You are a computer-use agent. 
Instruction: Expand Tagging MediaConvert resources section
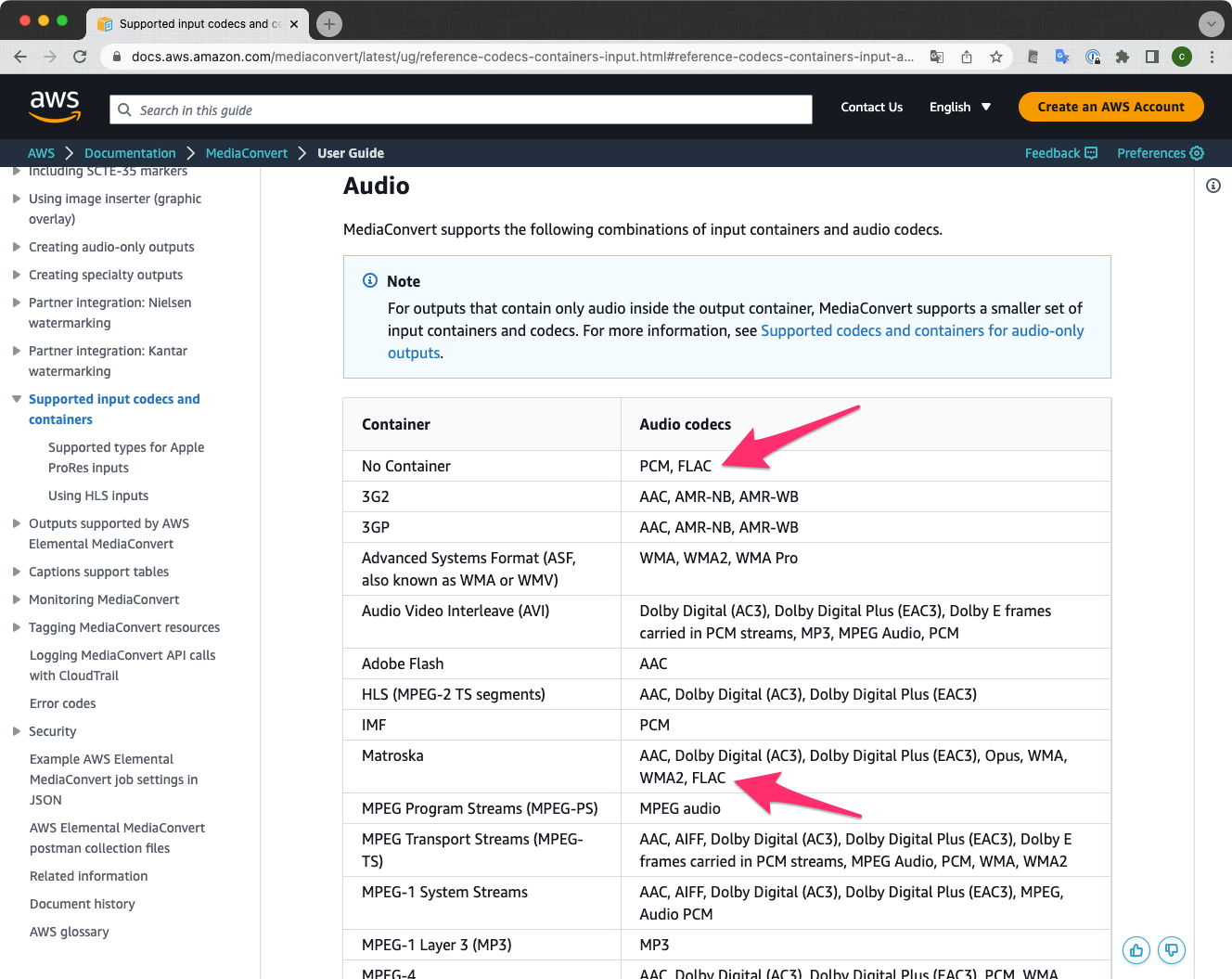click(x=17, y=627)
